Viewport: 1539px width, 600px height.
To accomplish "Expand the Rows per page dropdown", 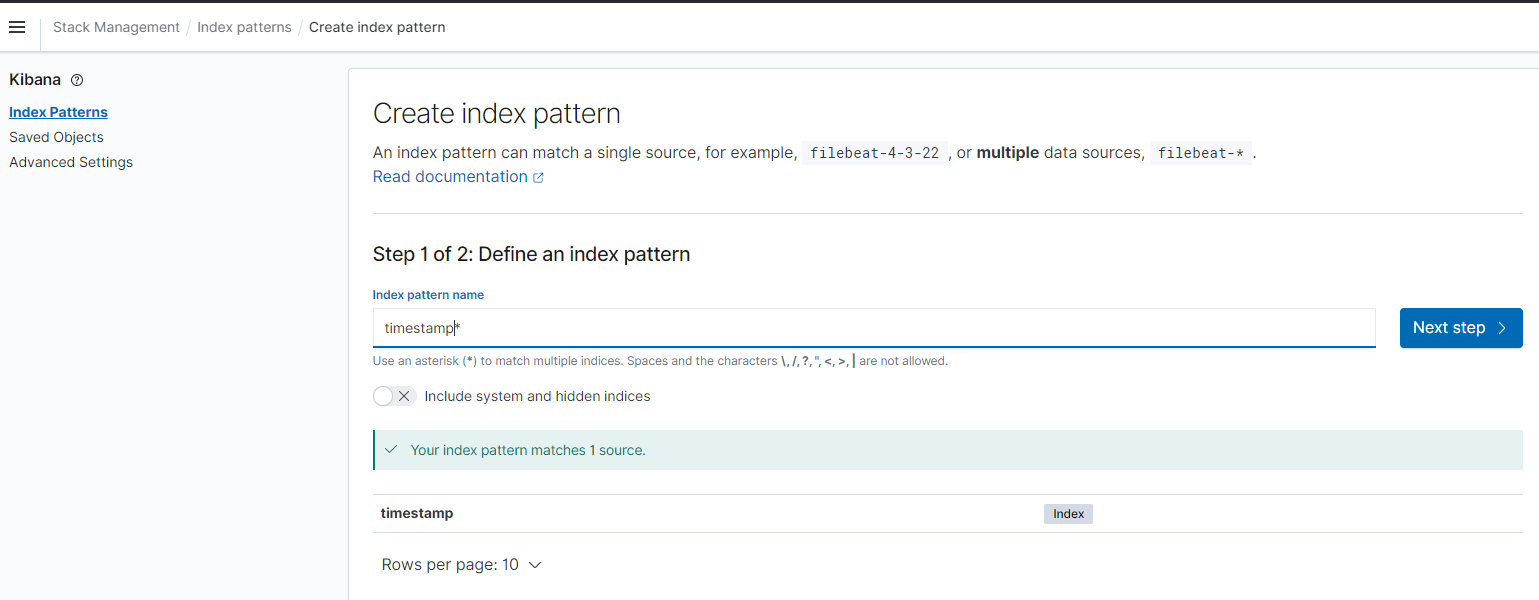I will (462, 565).
